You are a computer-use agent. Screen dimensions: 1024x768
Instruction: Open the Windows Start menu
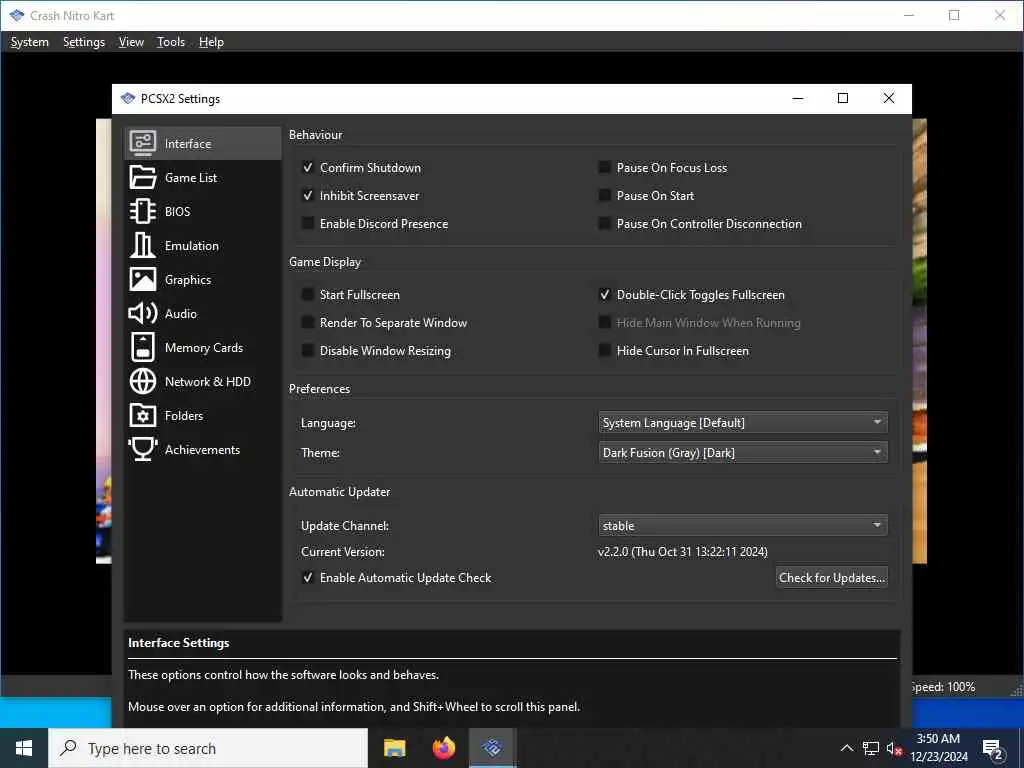pos(24,748)
